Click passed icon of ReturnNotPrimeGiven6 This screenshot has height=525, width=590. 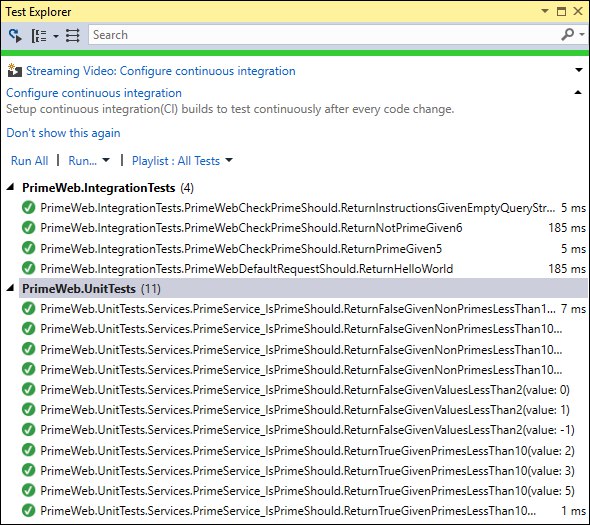(x=28, y=228)
